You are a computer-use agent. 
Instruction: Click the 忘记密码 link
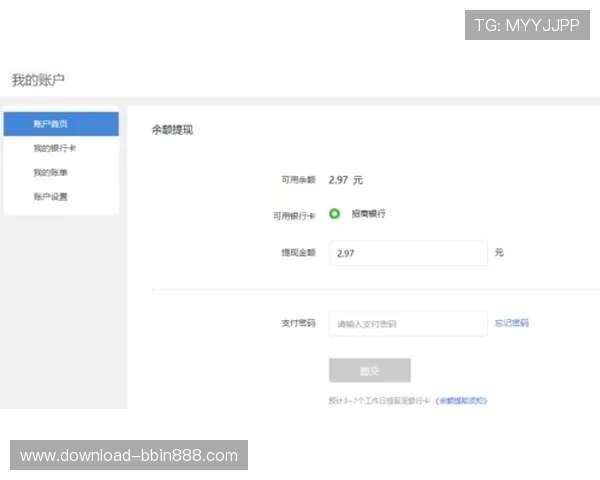512,323
